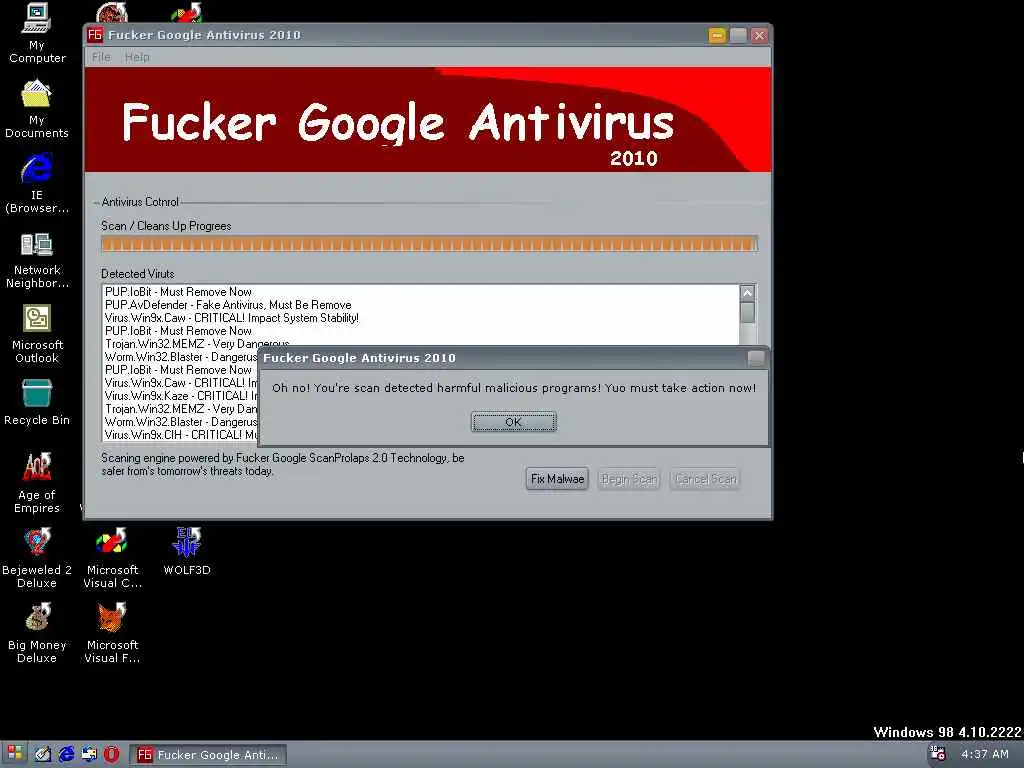Click the mail envelope quick launch icon
The width and height of the screenshot is (1024, 768).
(x=89, y=754)
